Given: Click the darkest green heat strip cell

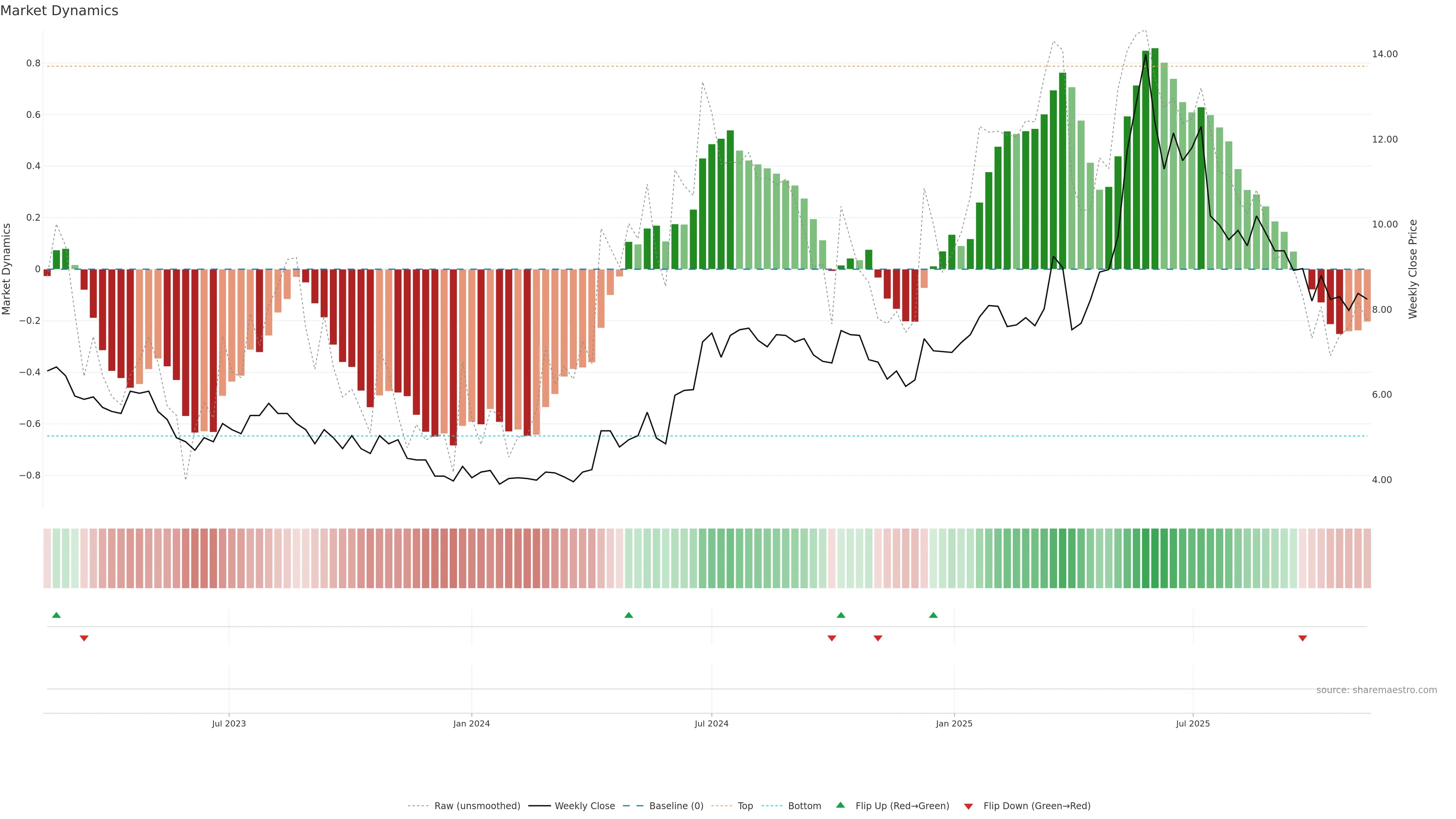Looking at the screenshot, I should coord(1155,558).
